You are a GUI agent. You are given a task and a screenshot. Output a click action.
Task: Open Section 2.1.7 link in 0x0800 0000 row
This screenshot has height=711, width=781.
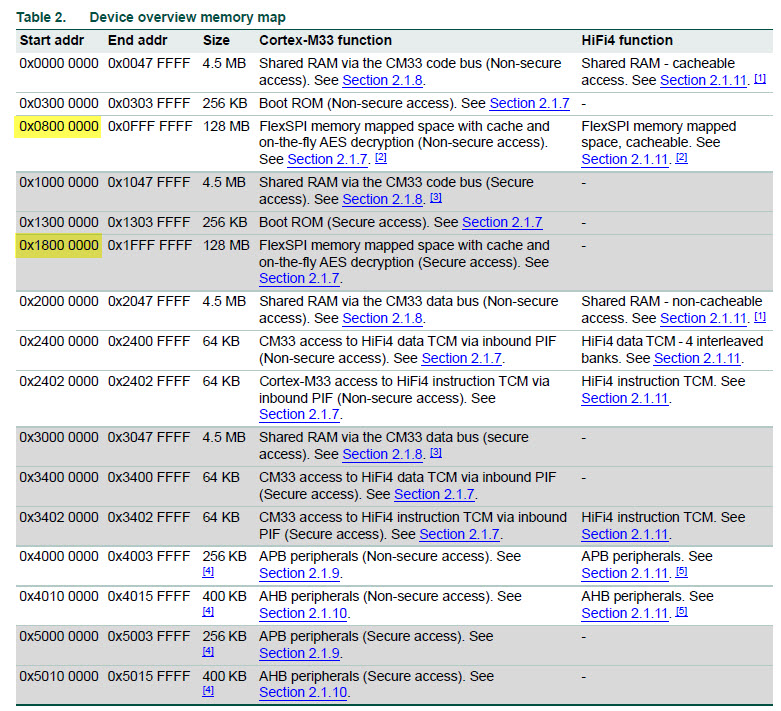(328, 159)
